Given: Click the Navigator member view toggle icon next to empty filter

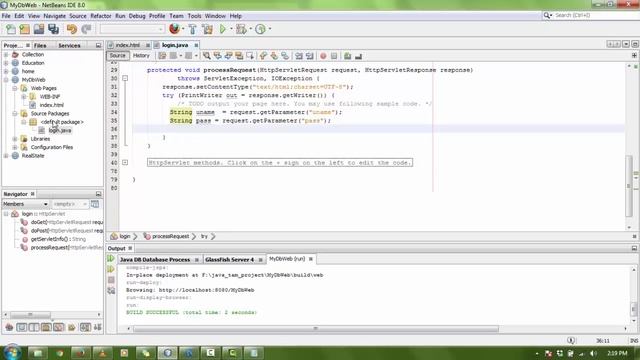Looking at the screenshot, I should [x=95, y=204].
